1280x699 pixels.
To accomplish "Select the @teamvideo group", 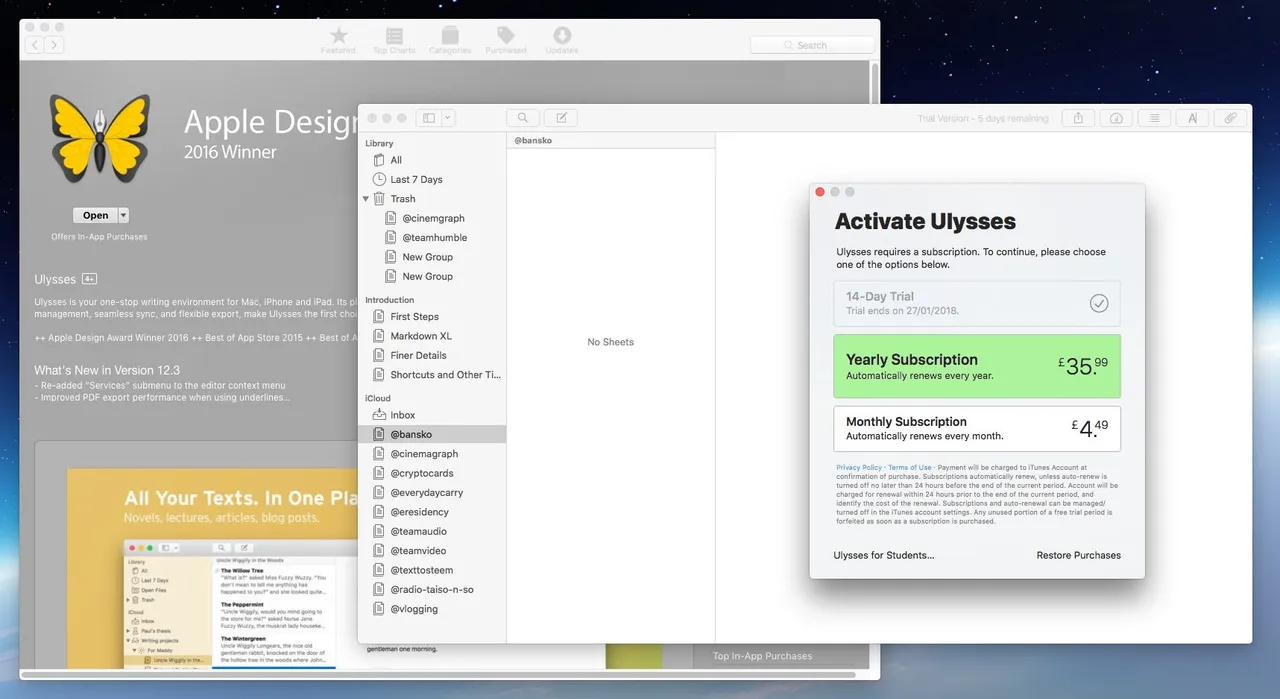I will pos(432,551).
